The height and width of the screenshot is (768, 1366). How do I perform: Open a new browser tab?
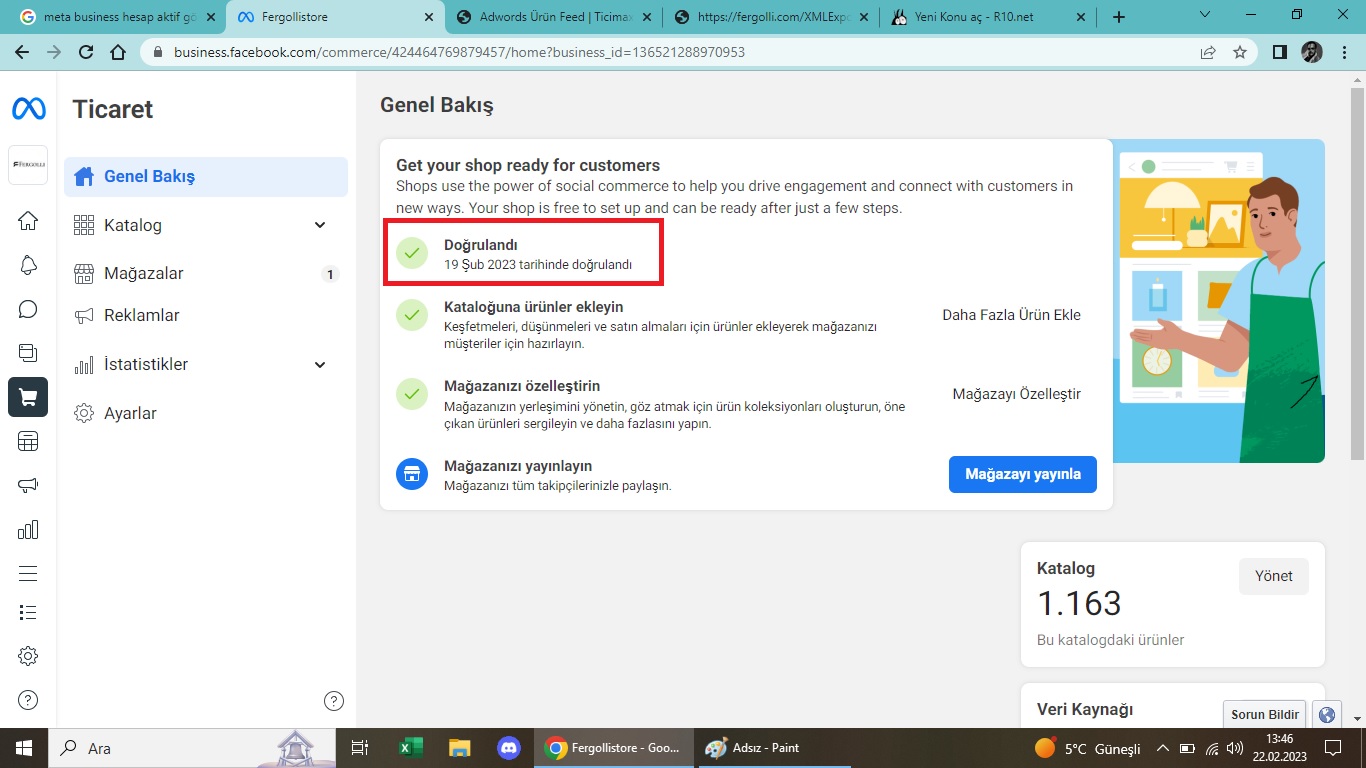point(1119,17)
